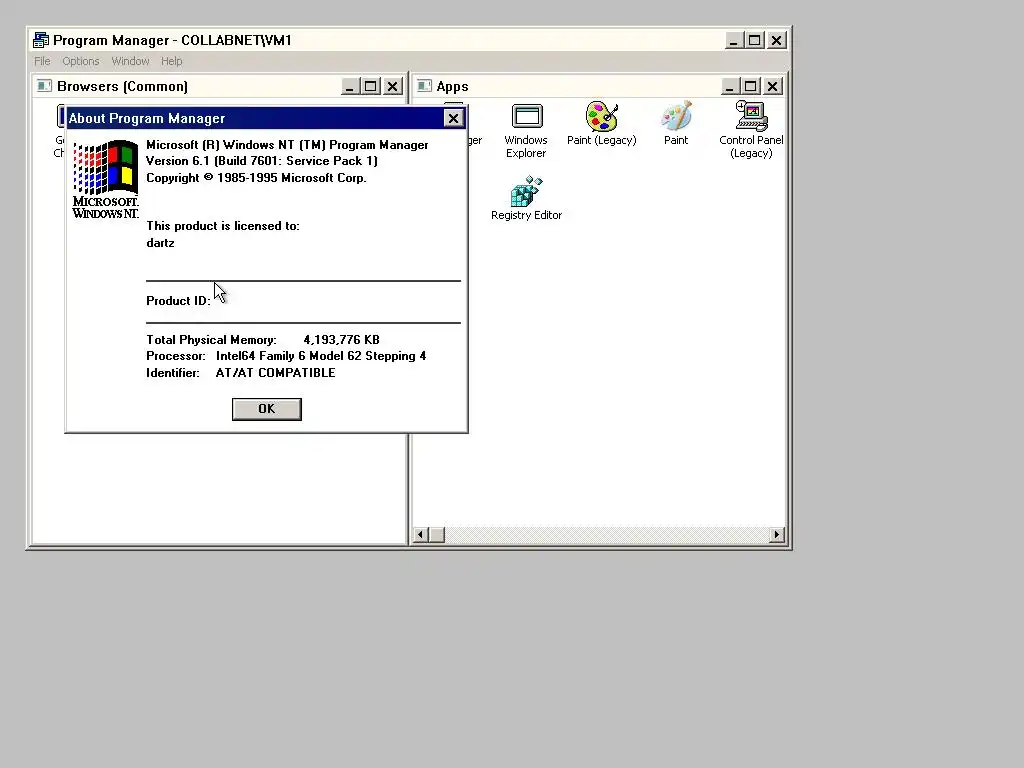The image size is (1024, 768).
Task: Click the Program Manager title bar icon
Action: (40, 40)
